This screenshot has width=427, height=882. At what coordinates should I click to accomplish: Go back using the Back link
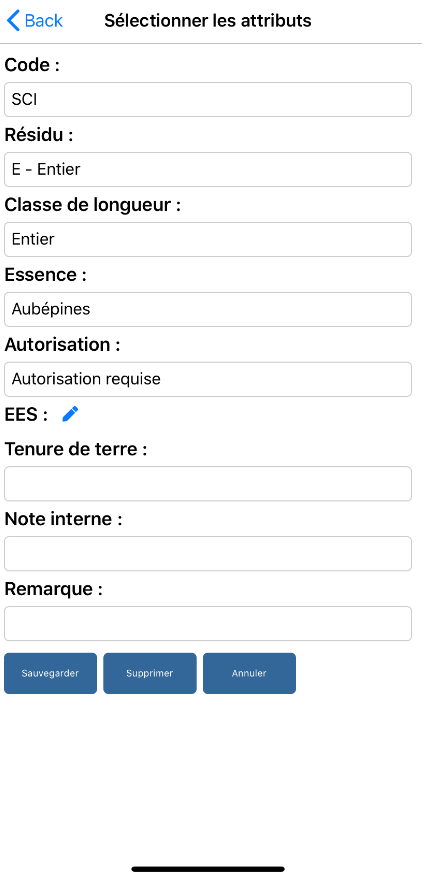point(35,21)
